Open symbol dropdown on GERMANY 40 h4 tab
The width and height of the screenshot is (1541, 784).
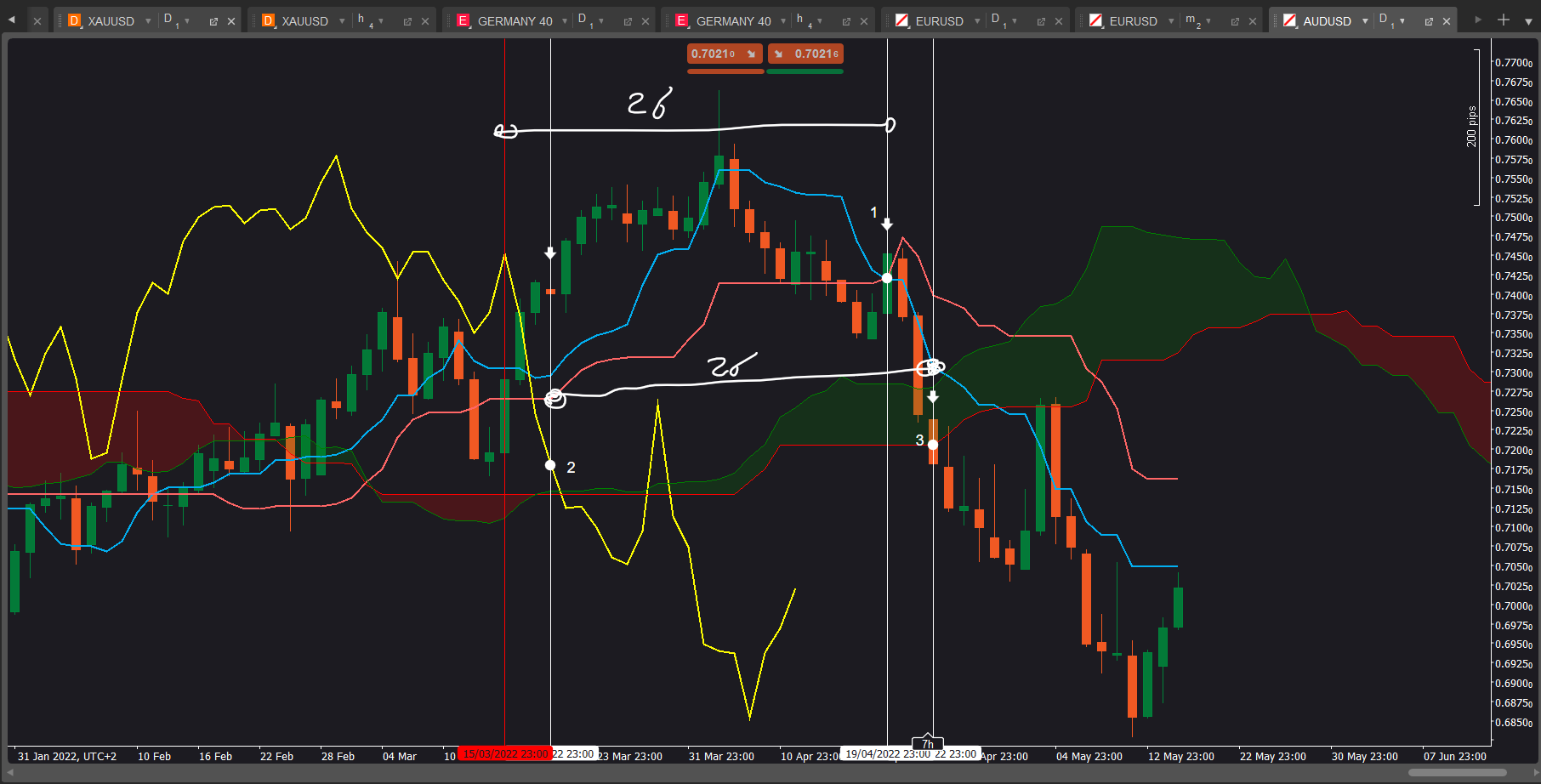[783, 21]
